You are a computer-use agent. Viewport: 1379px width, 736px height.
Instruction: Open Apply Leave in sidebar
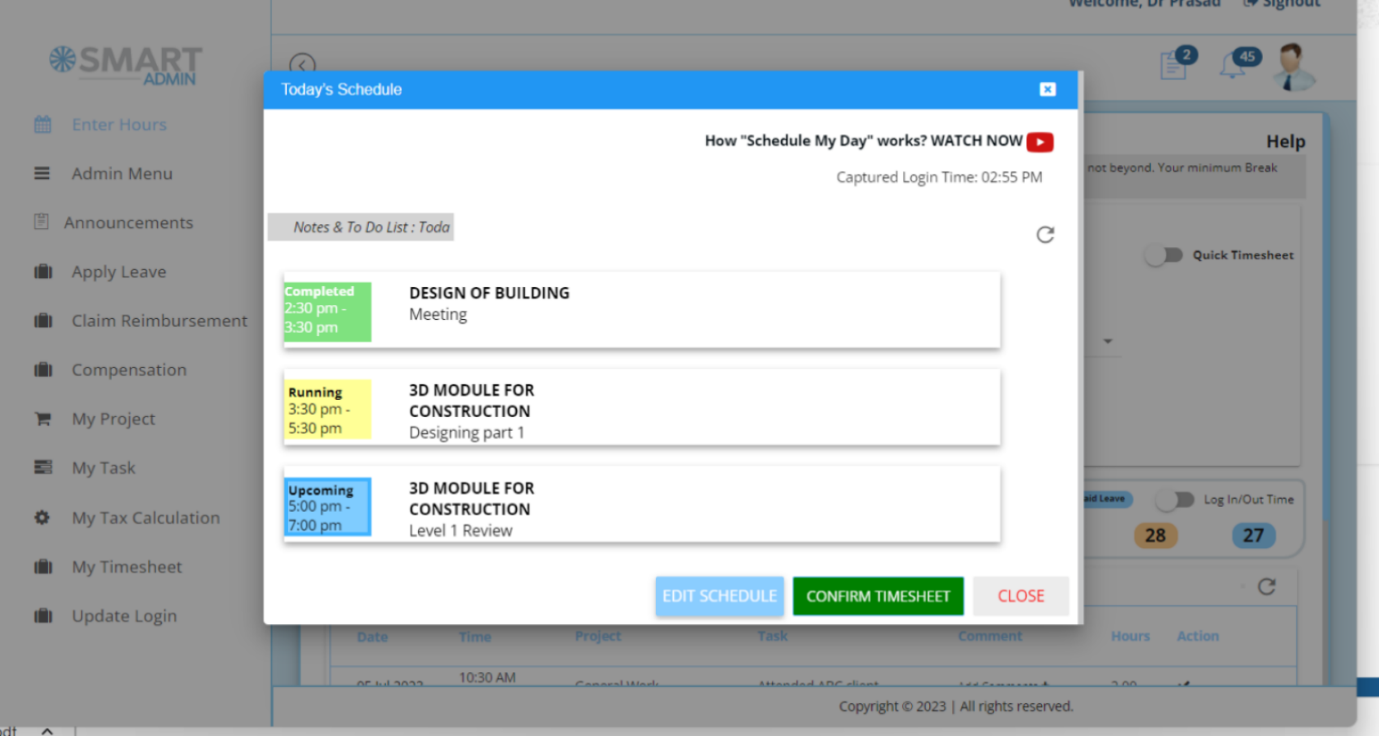[x=119, y=272]
